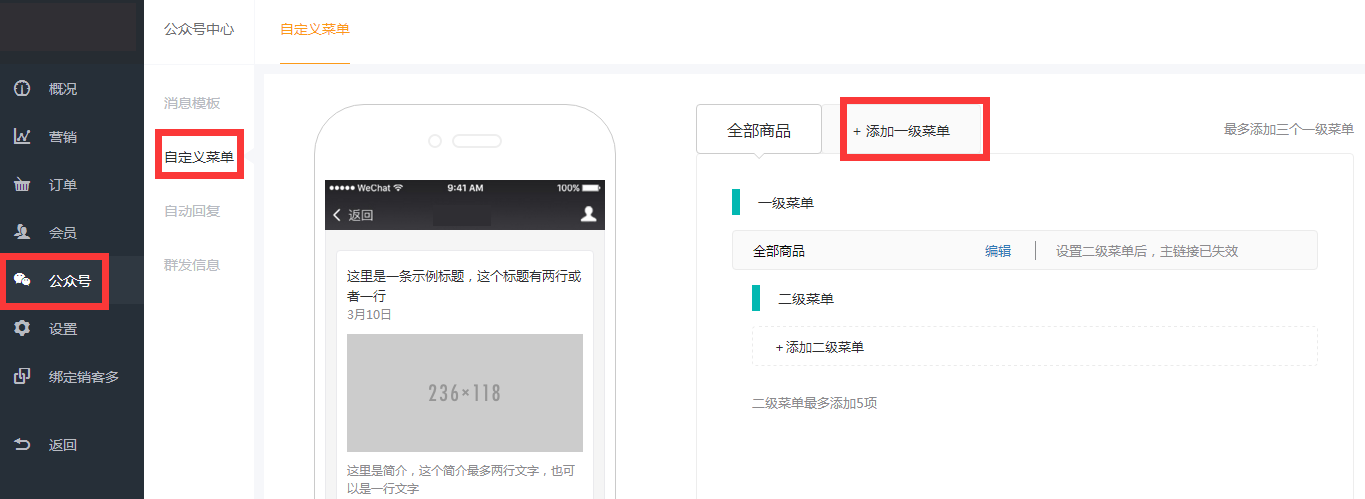Click the 营销 marketing chart icon
Image resolution: width=1365 pixels, height=499 pixels.
coord(22,137)
